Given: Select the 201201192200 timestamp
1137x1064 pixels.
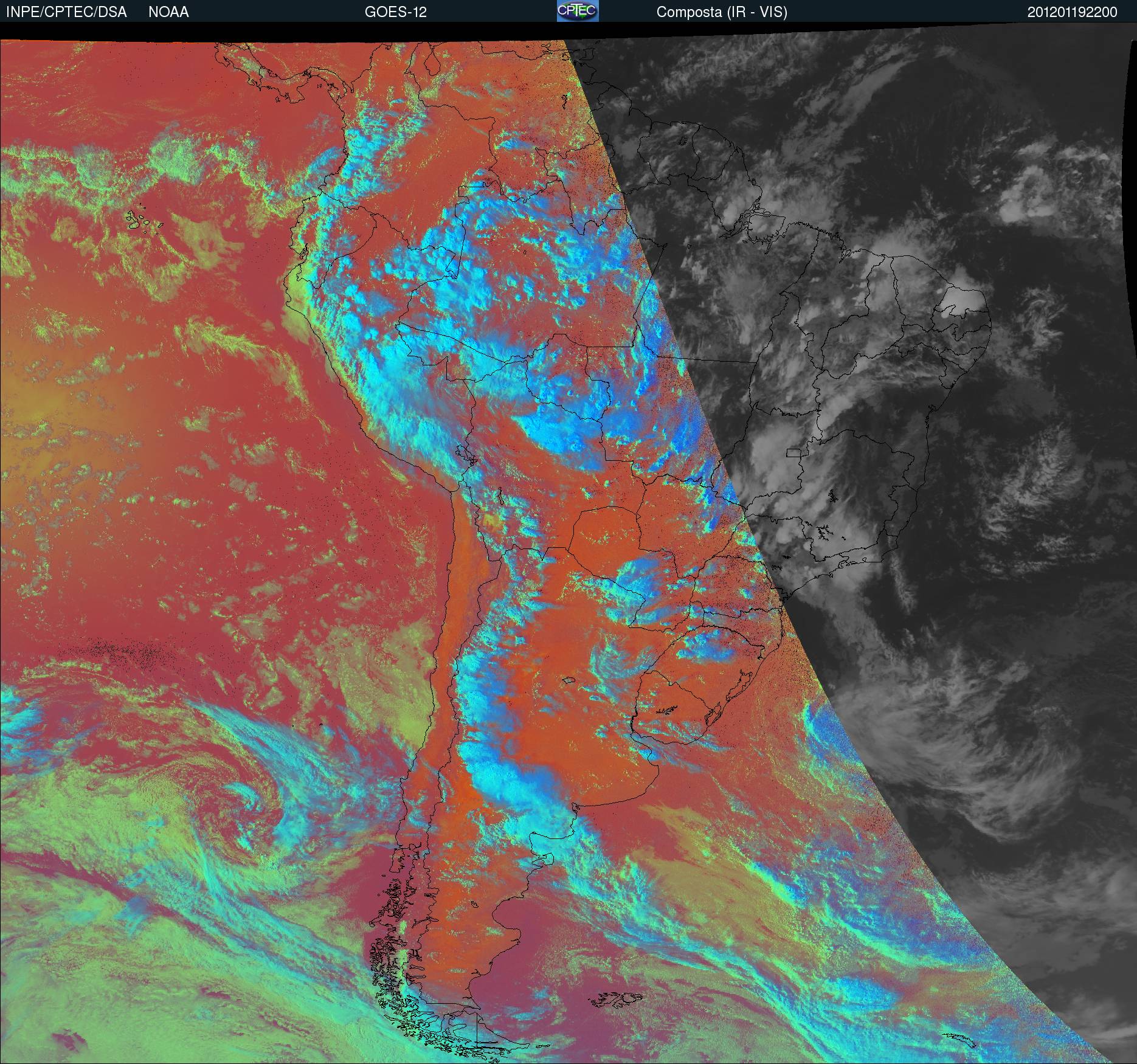Looking at the screenshot, I should (1073, 12).
